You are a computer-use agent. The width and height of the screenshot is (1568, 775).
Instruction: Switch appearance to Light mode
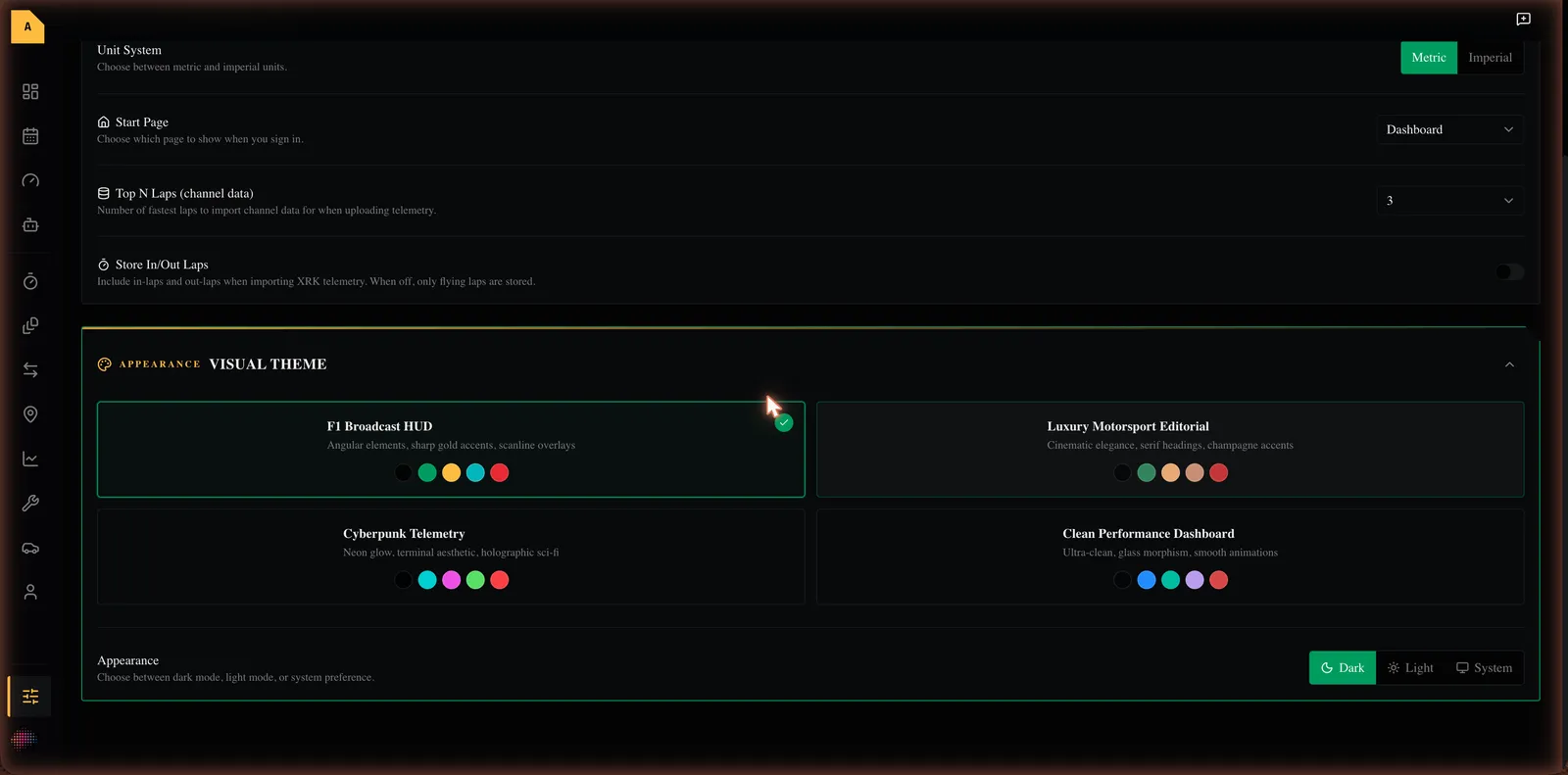(1410, 668)
